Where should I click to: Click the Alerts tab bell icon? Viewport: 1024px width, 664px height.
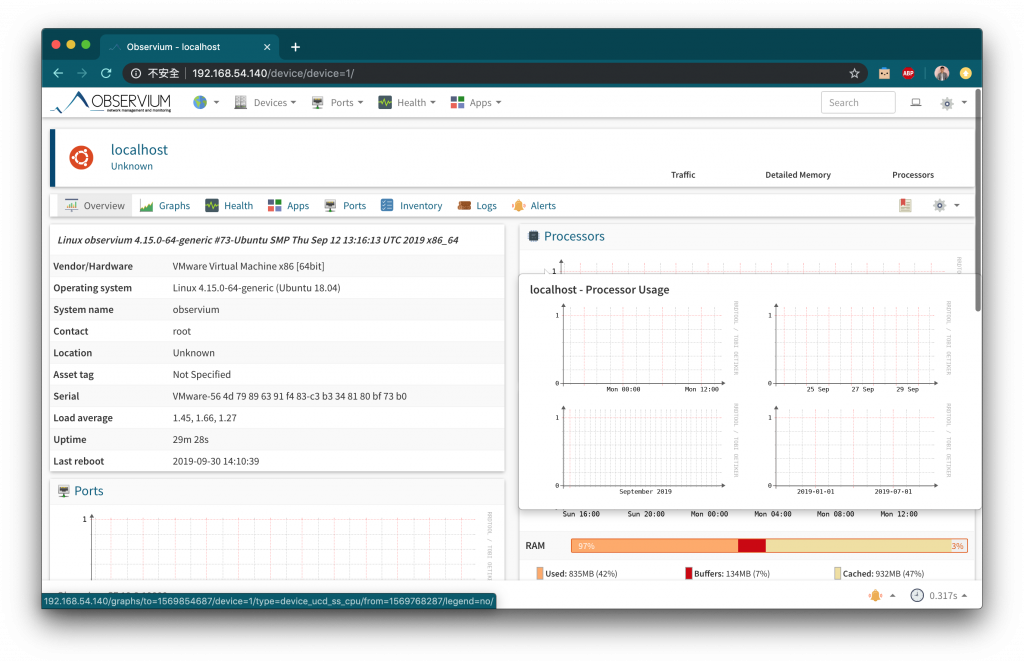519,205
